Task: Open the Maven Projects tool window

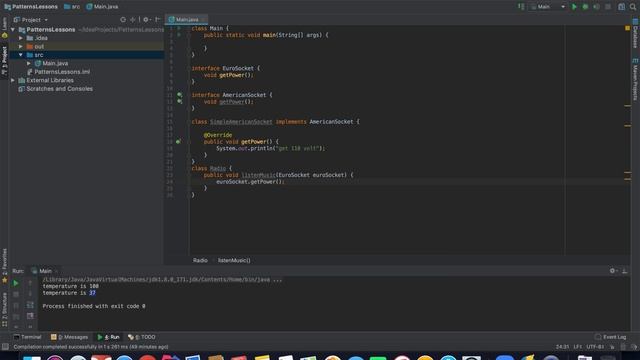Action: coord(636,80)
